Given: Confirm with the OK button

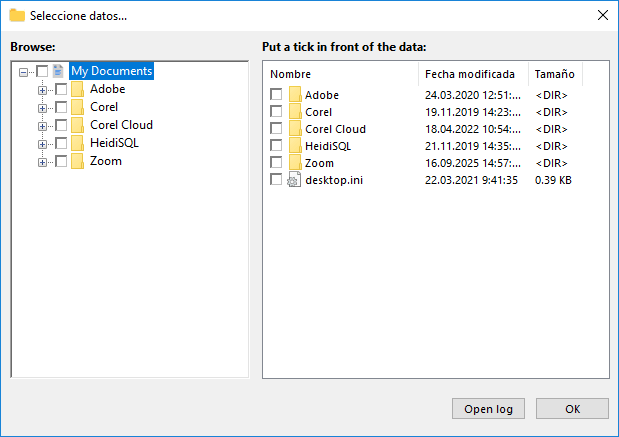Looking at the screenshot, I should [x=572, y=409].
